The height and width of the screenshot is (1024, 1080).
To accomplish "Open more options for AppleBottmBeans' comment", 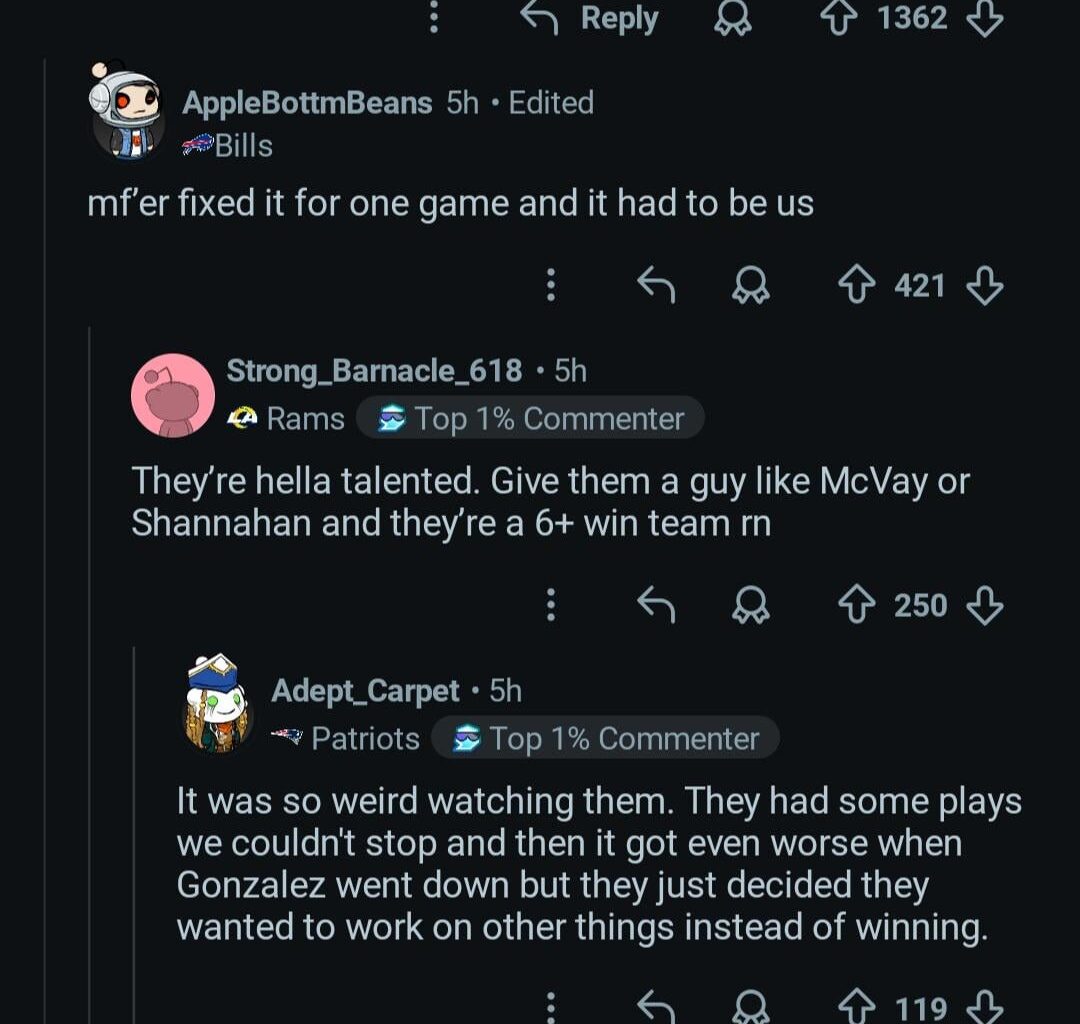I will (x=550, y=287).
